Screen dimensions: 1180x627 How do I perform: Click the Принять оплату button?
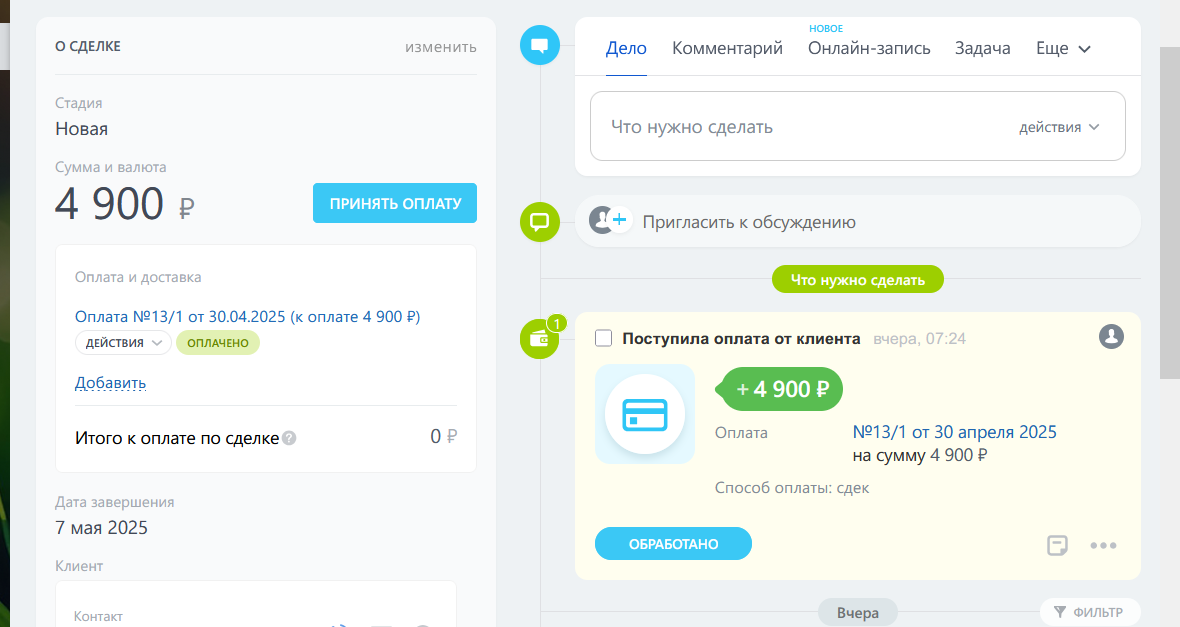pyautogui.click(x=395, y=203)
